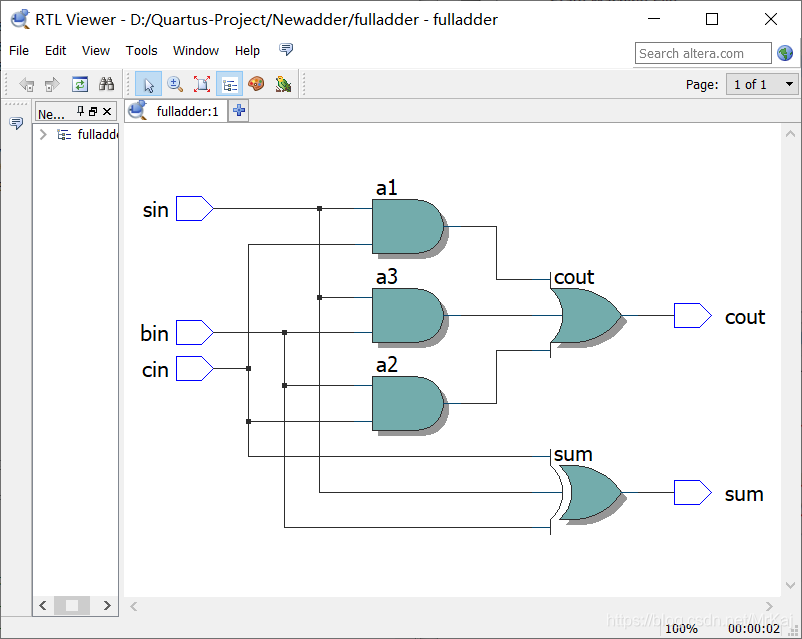Select the cin input pin symbol
Screen dimensions: 802x639
click(194, 368)
